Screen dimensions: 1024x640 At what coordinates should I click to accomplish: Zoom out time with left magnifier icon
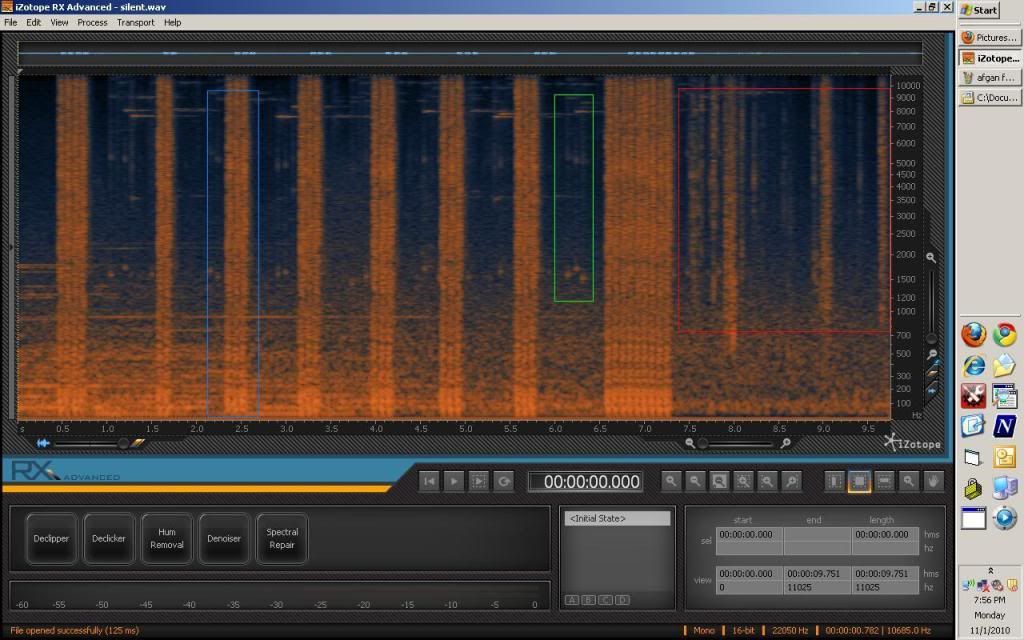tap(690, 443)
